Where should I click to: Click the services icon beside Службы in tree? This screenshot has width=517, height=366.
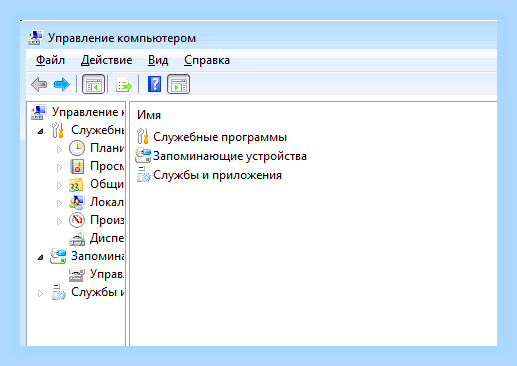pyautogui.click(x=59, y=292)
